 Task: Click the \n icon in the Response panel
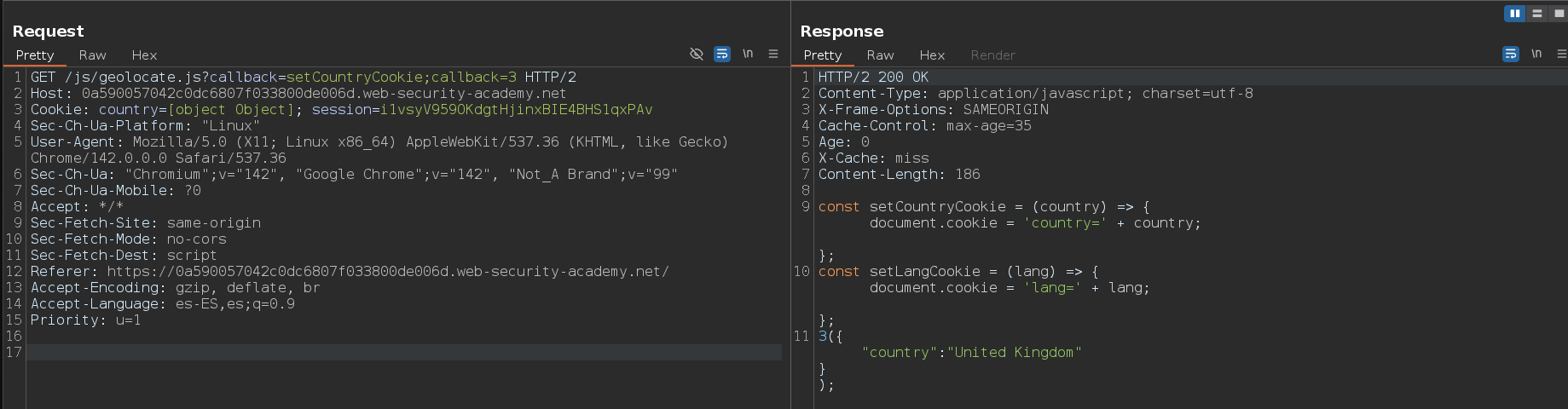1536,54
